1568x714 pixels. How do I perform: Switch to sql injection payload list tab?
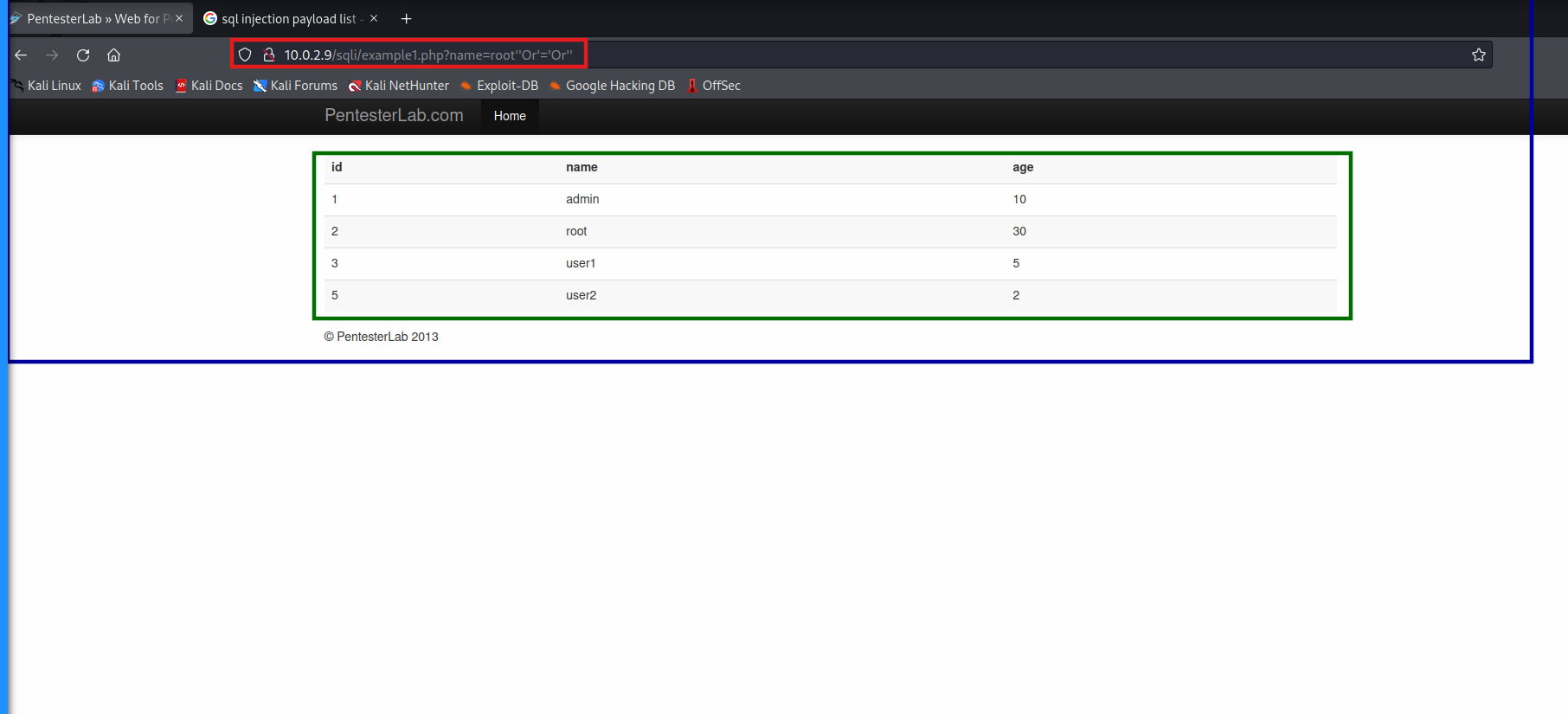[x=289, y=18]
